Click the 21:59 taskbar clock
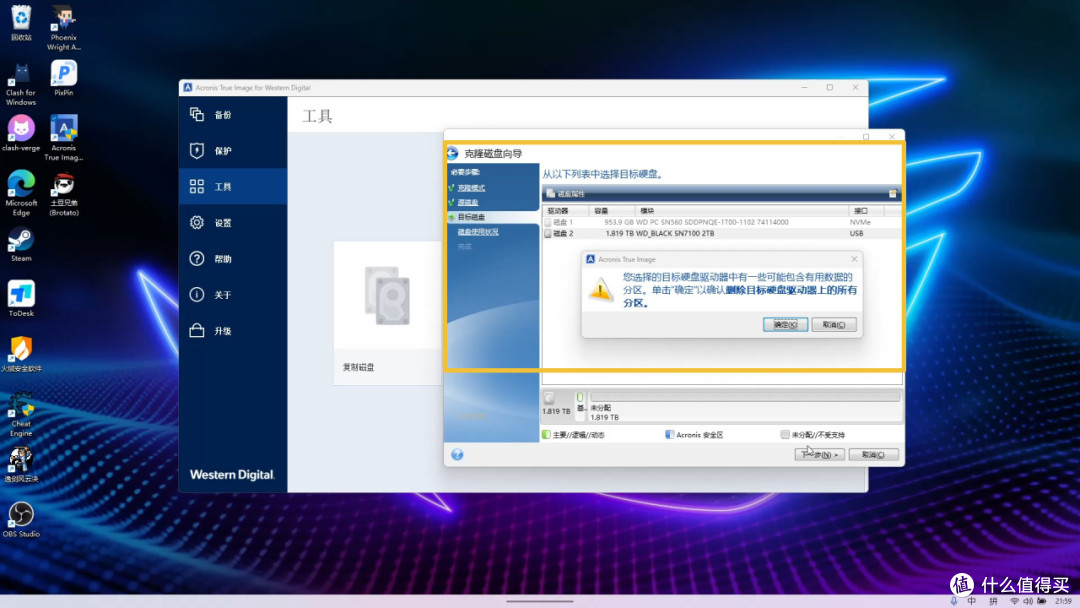The width and height of the screenshot is (1080, 608). click(x=1063, y=601)
